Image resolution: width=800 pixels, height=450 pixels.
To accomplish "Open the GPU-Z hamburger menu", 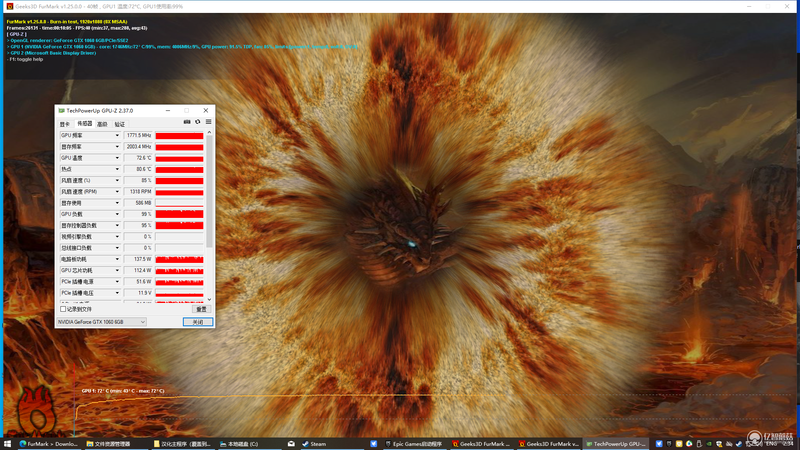I will point(208,122).
